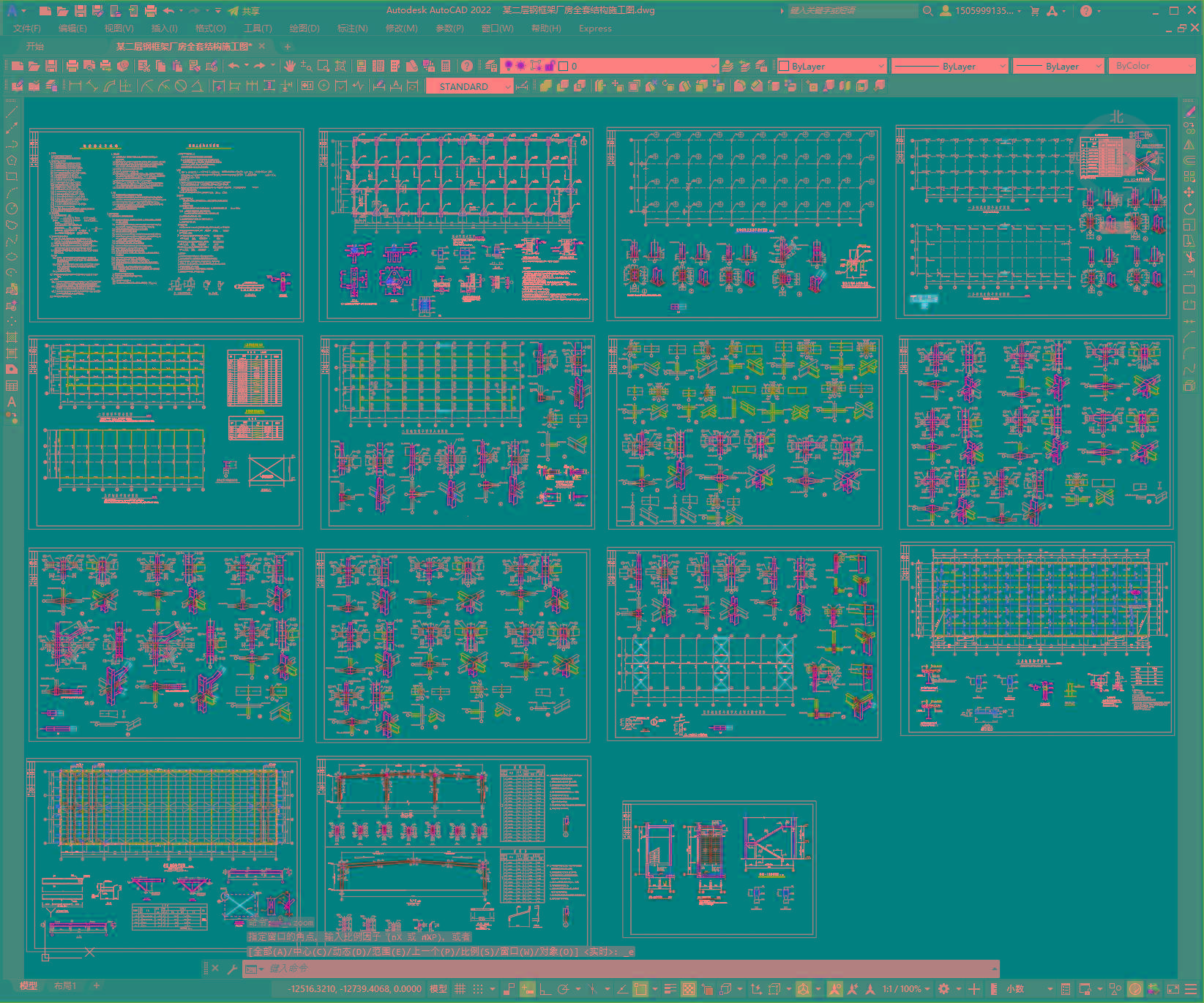Open the customization menu in status bar
Screen dimensions: 1204x1003
(1191, 989)
